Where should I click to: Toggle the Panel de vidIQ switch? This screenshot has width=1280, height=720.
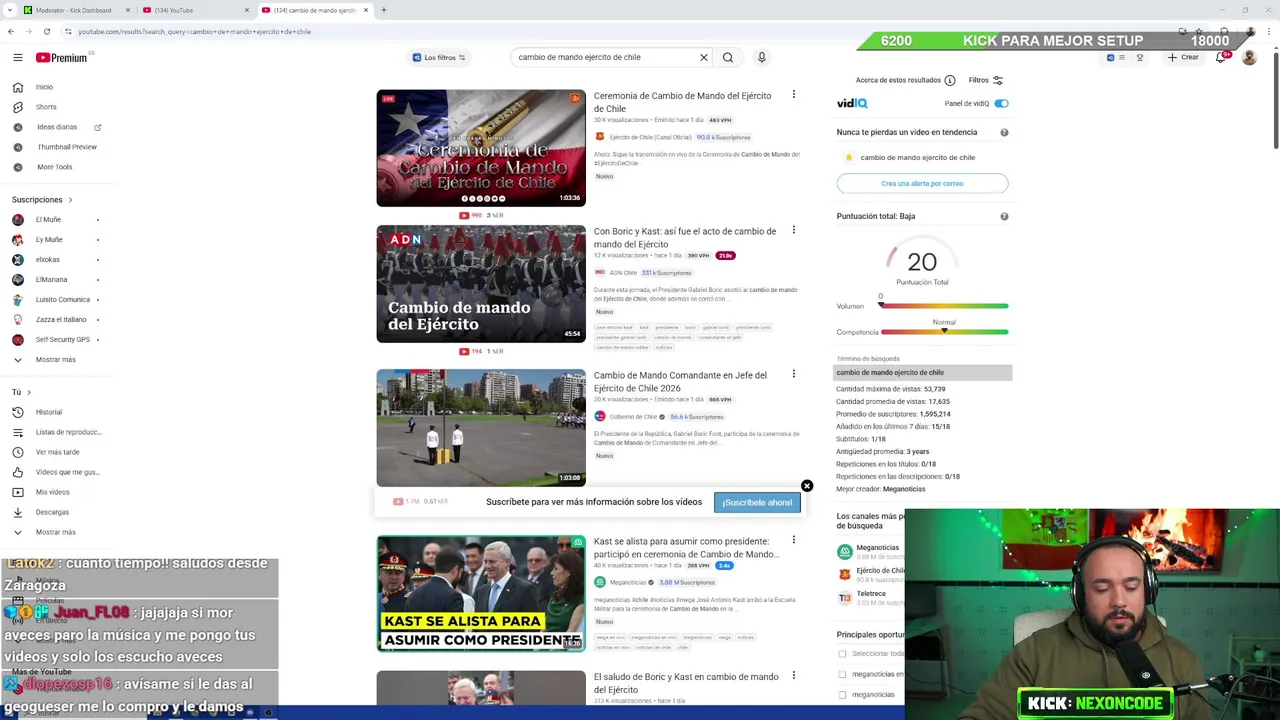click(1001, 103)
